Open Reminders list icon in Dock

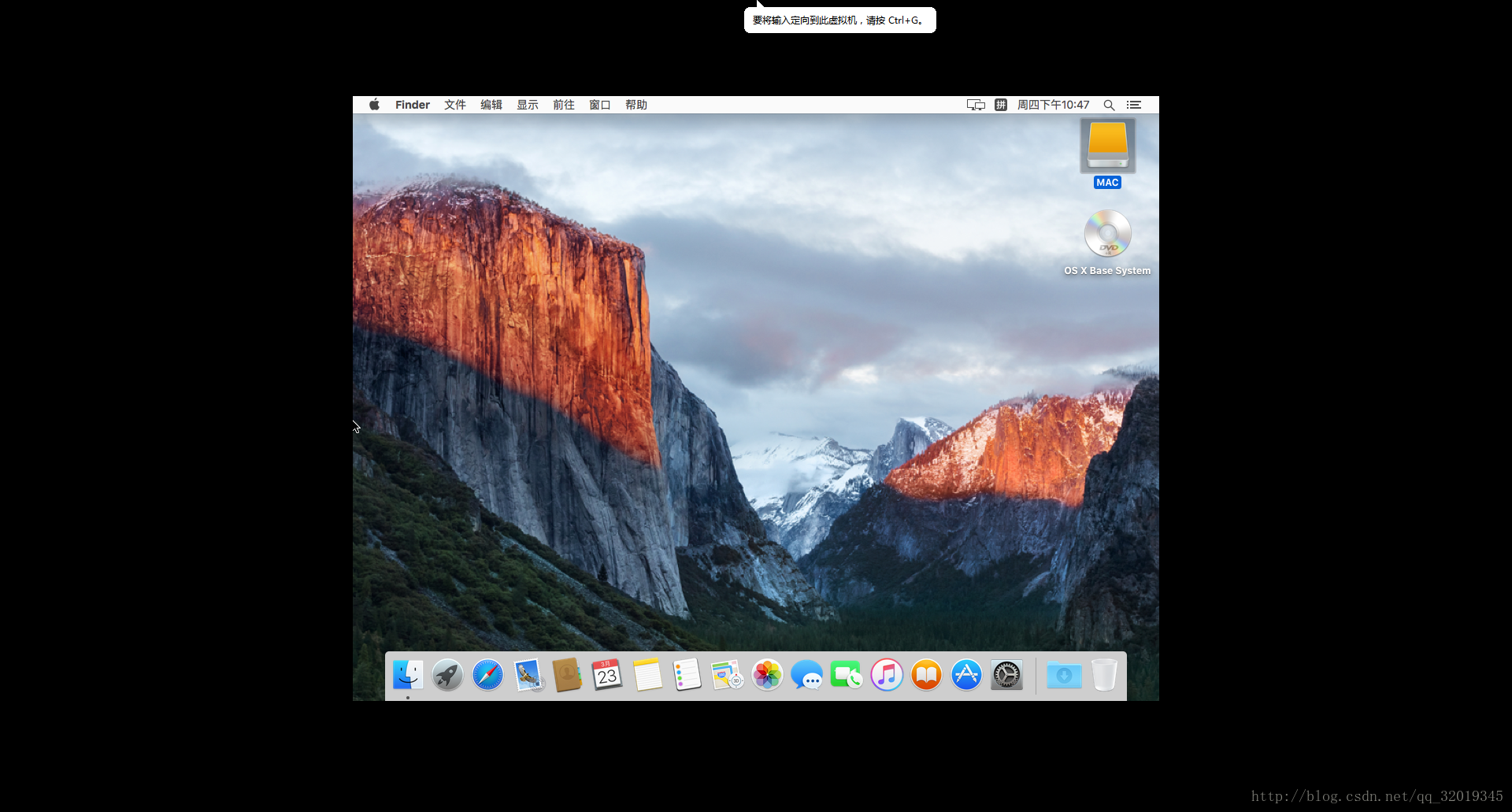(x=687, y=675)
